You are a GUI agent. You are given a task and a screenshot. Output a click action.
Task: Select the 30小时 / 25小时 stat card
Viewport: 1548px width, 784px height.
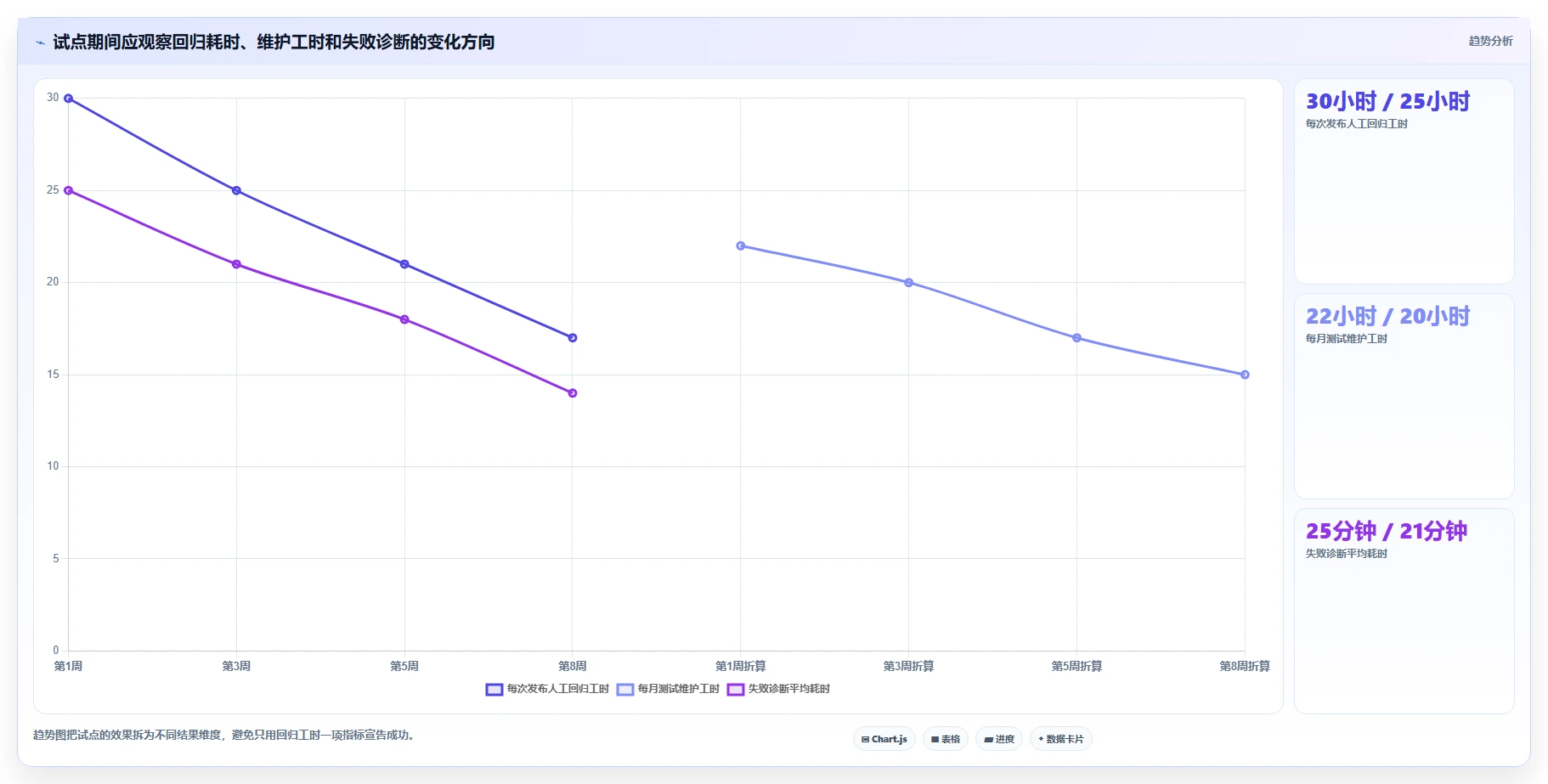click(1404, 182)
